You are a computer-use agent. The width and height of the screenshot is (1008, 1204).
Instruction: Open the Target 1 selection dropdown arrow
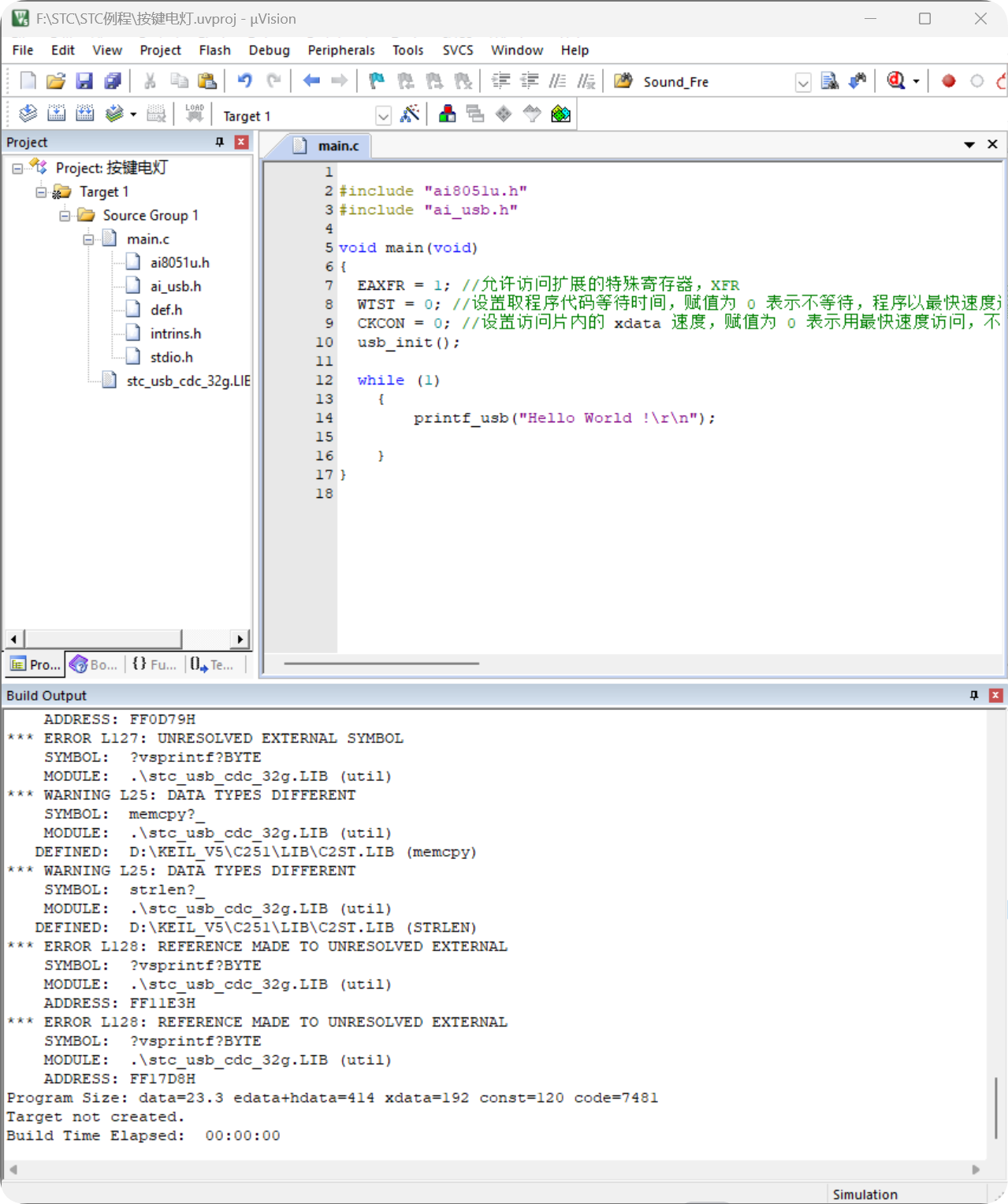383,116
